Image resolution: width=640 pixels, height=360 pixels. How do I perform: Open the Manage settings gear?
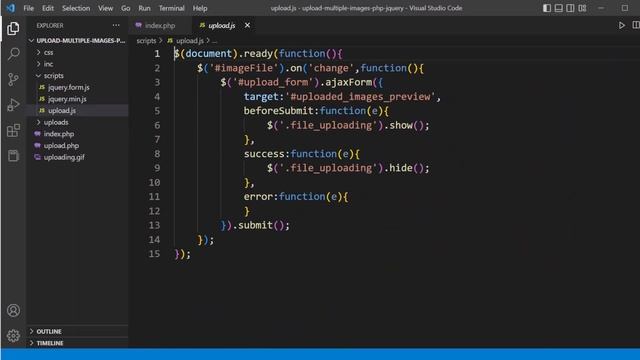pyautogui.click(x=13, y=336)
